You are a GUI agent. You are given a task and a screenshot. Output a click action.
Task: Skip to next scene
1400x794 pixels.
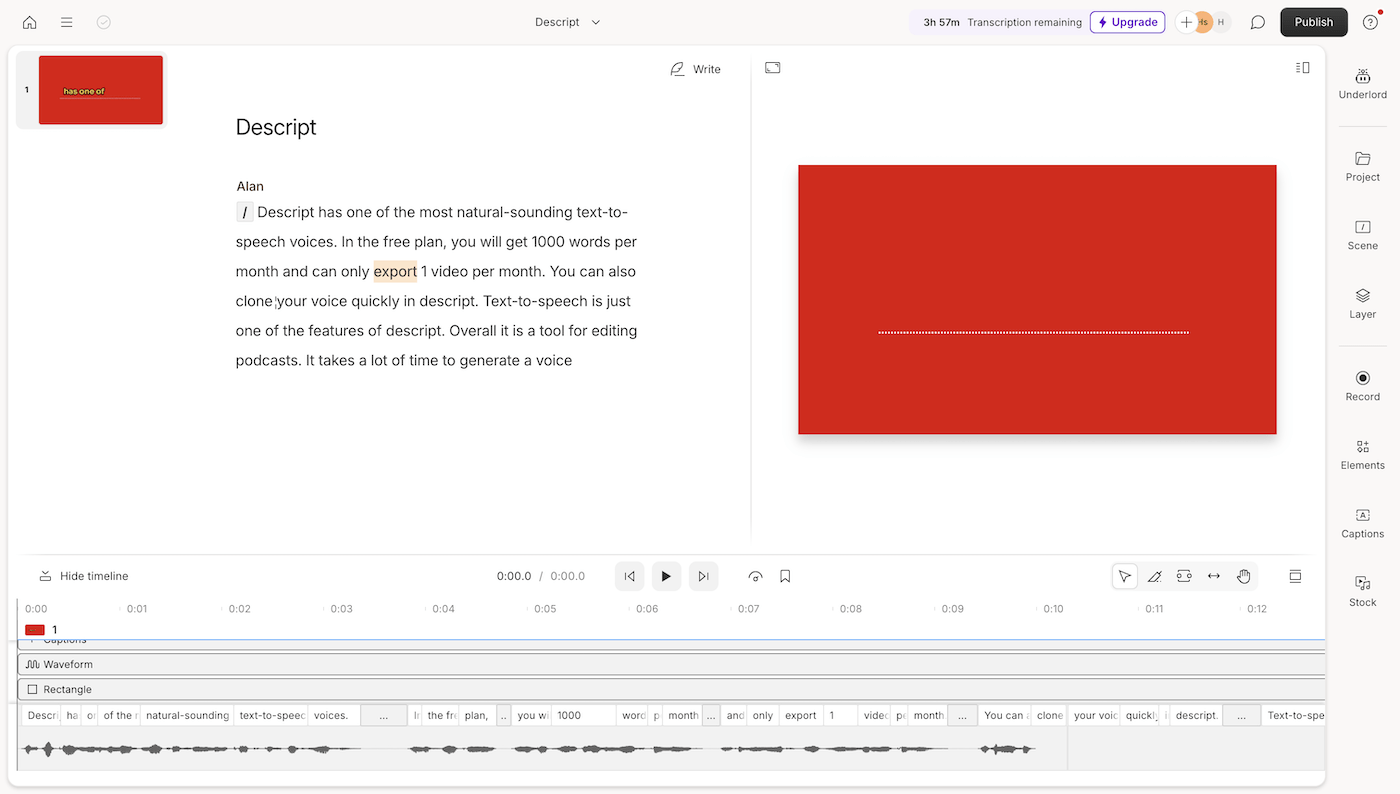point(704,576)
